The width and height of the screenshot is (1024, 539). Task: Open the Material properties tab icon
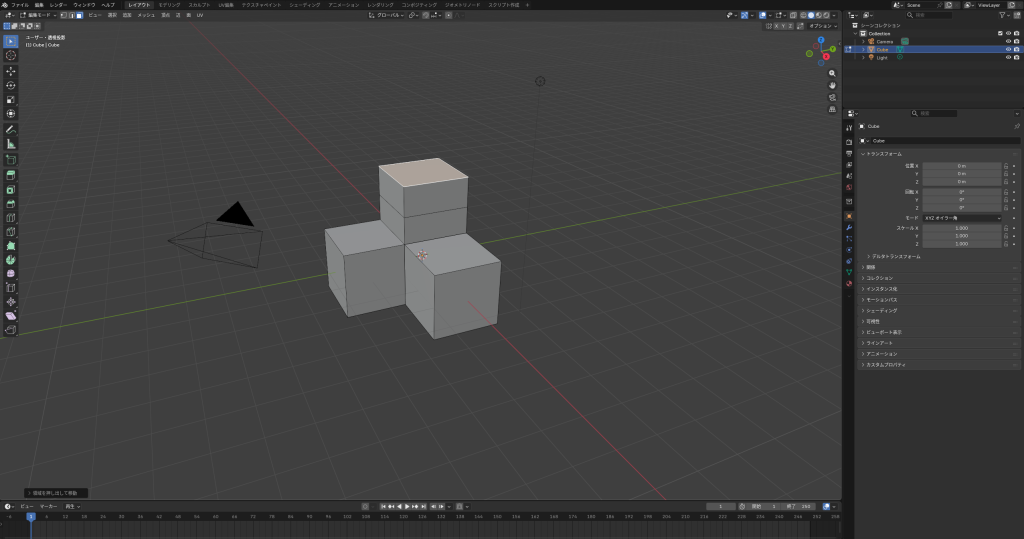coord(849,281)
